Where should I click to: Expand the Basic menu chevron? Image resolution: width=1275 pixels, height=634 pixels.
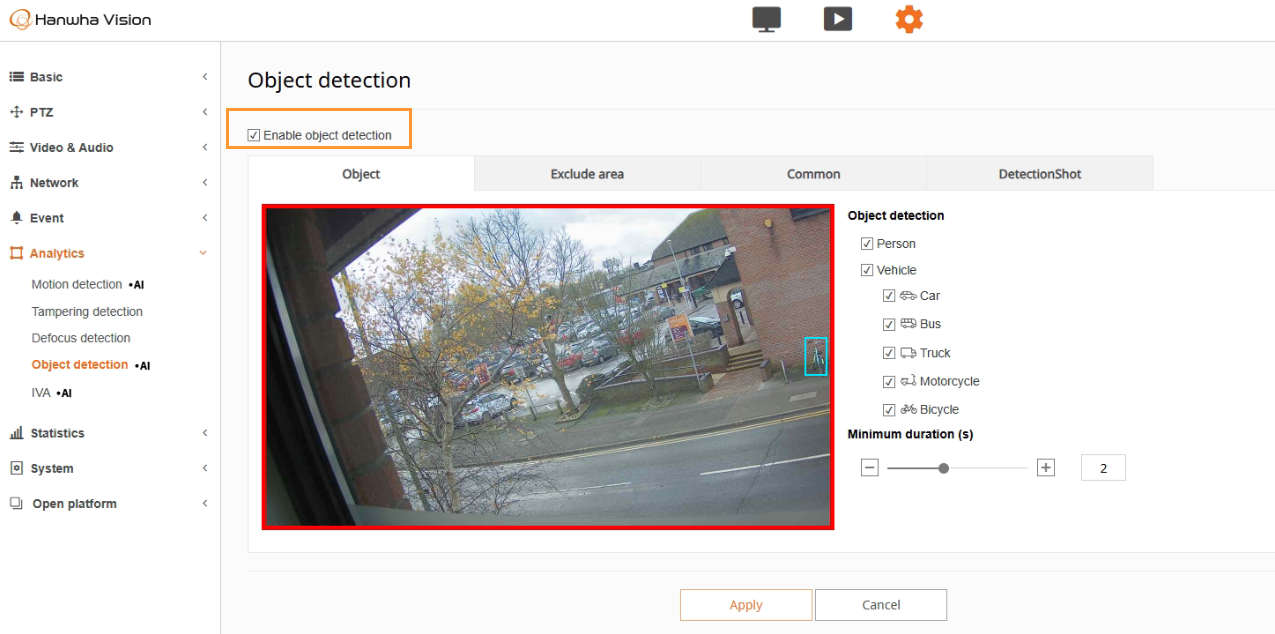tap(204, 77)
